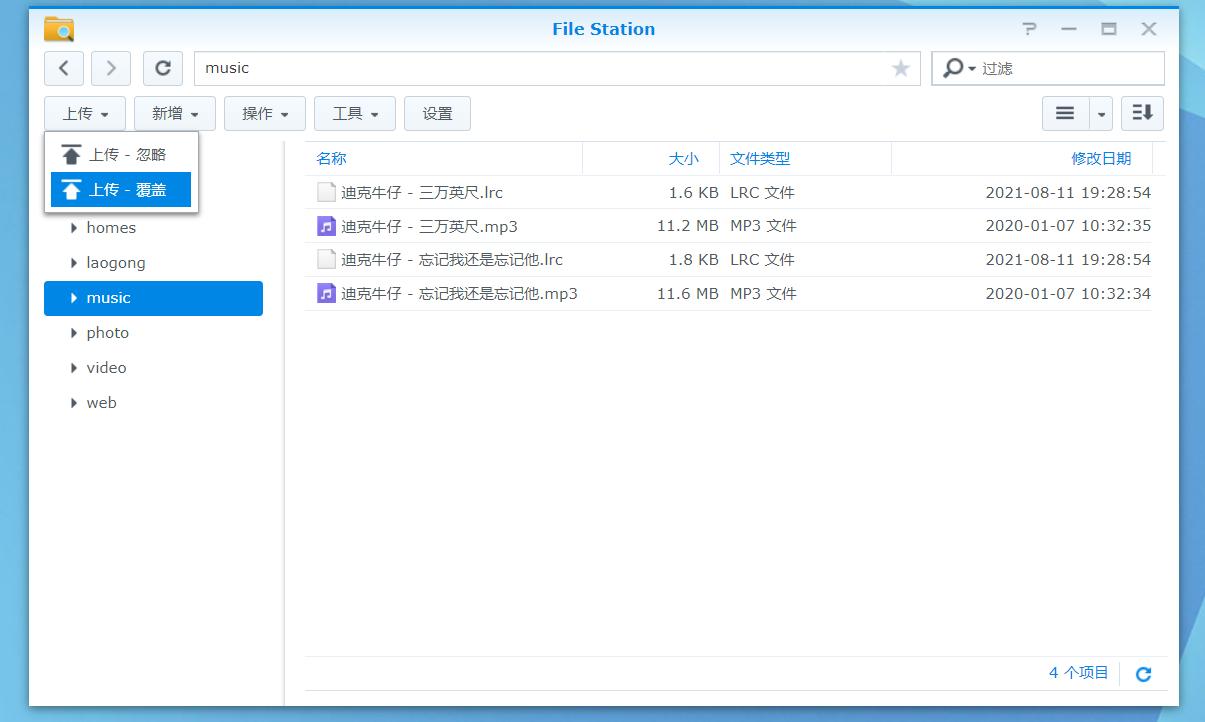1205x722 pixels.
Task: Sort by the 名称 column header
Action: pos(331,158)
